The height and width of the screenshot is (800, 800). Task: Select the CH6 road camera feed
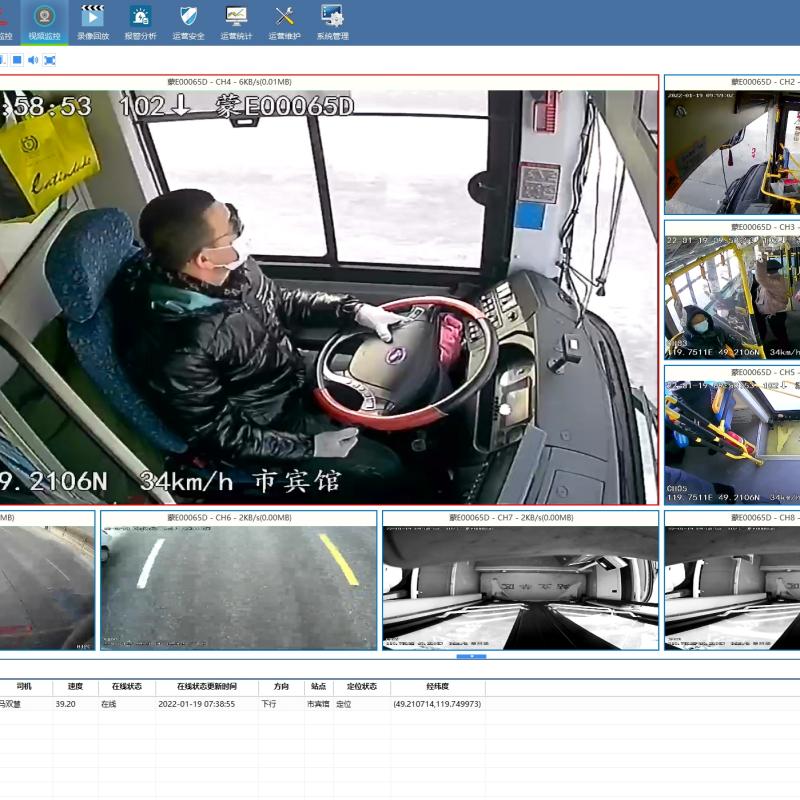click(239, 587)
